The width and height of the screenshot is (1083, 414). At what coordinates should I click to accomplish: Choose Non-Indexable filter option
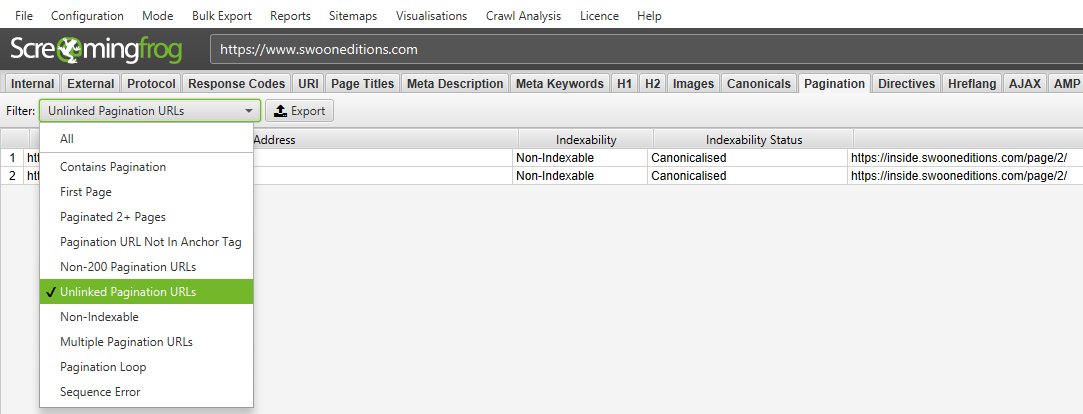146,317
